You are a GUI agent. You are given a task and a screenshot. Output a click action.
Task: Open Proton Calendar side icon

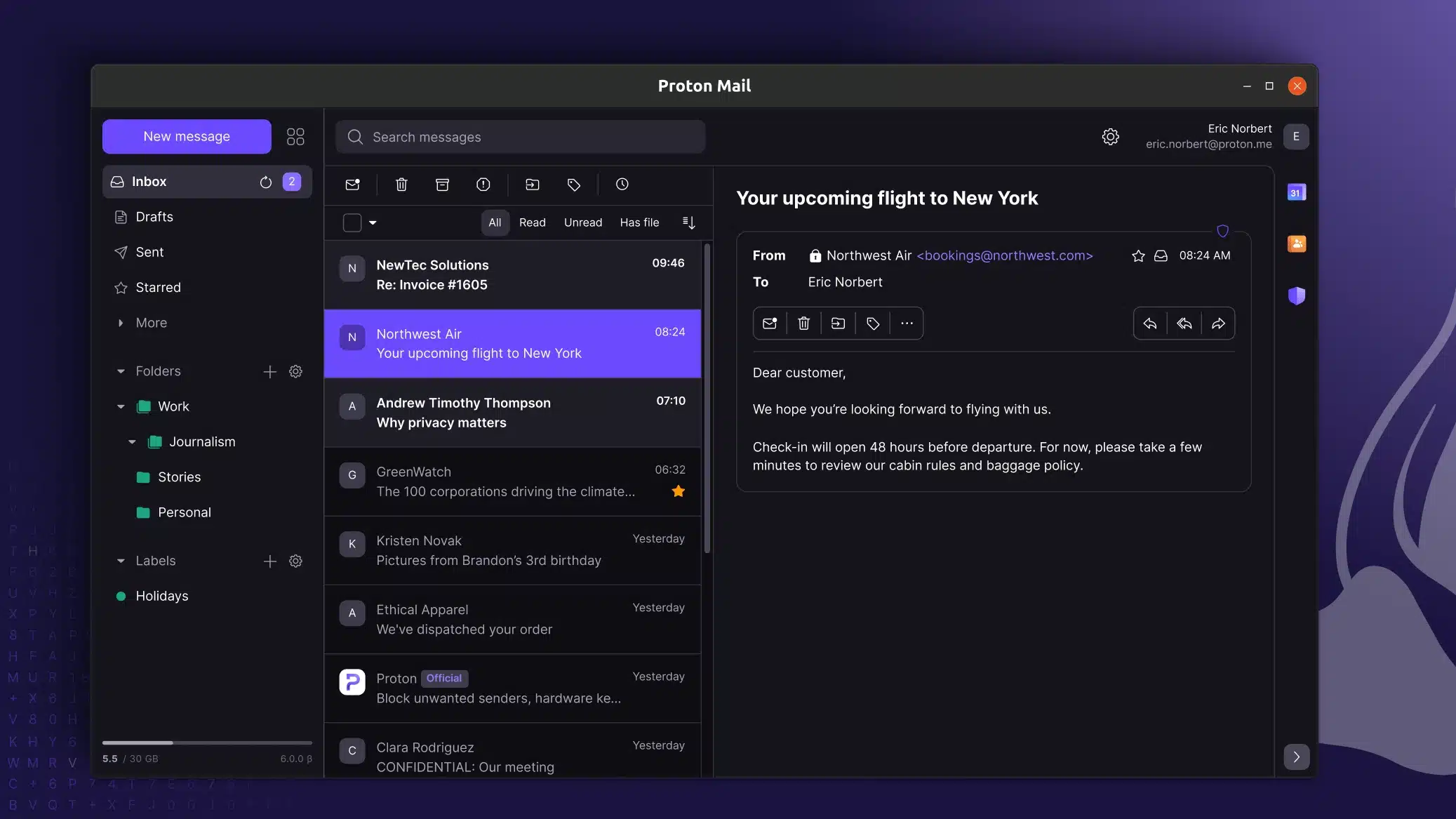point(1296,192)
